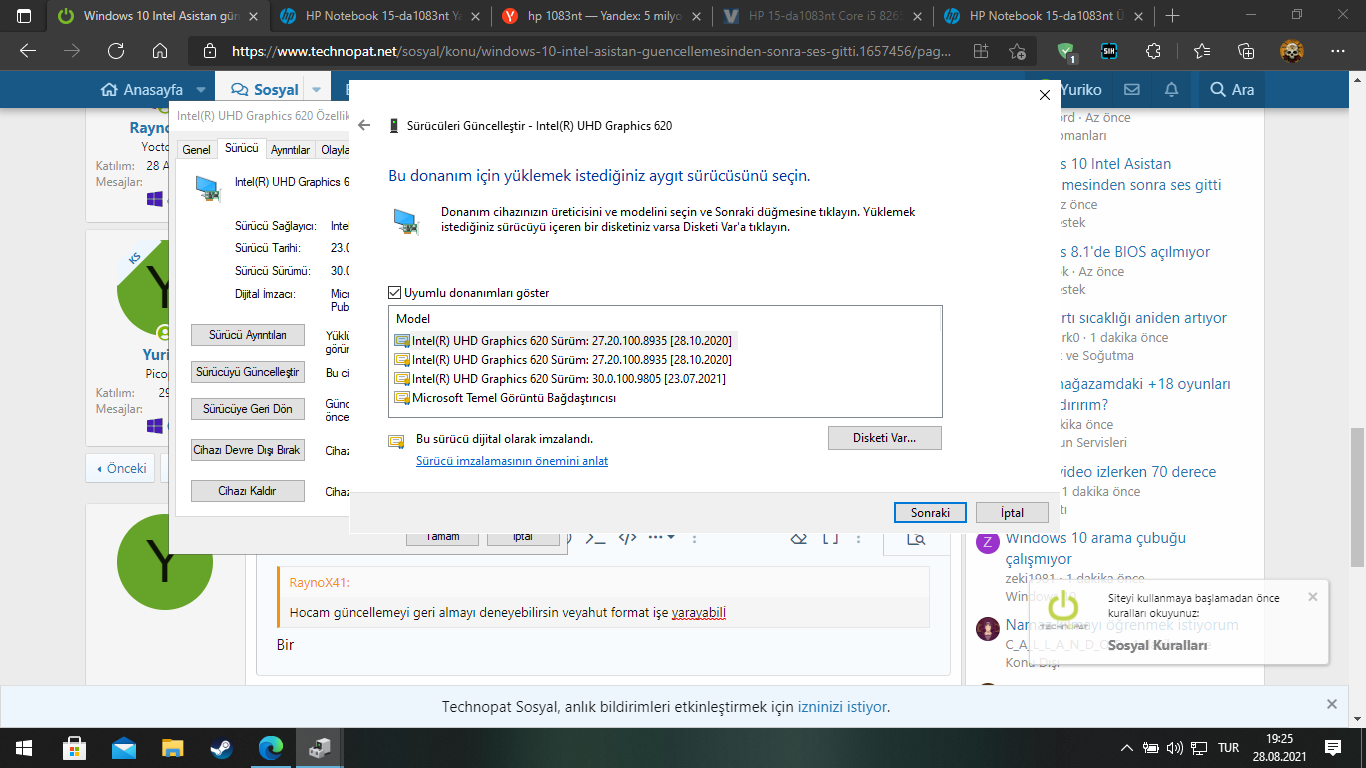This screenshot has width=1366, height=768.
Task: Open the forum inbox envelope icon
Action: (x=1132, y=89)
